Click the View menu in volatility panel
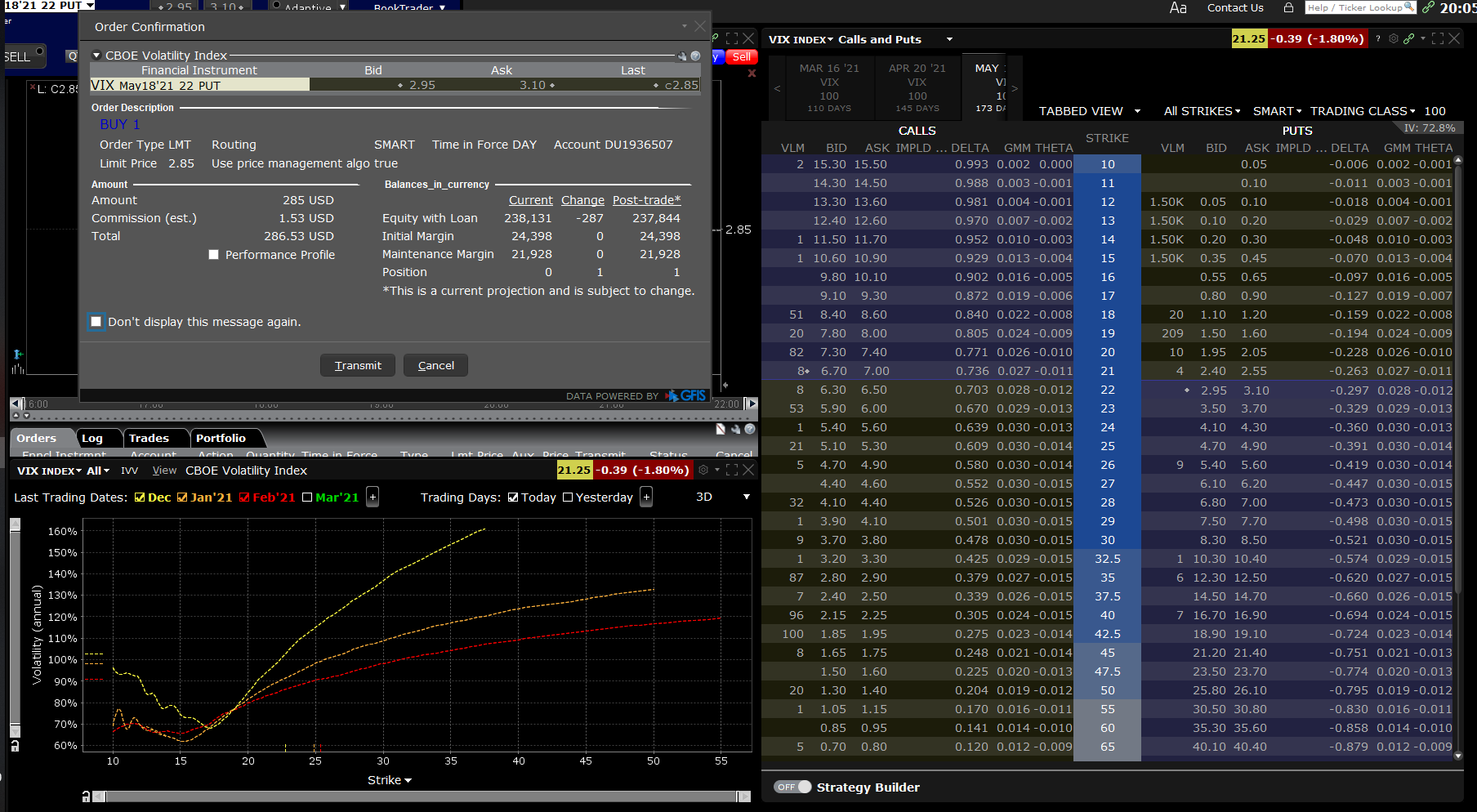 point(164,471)
